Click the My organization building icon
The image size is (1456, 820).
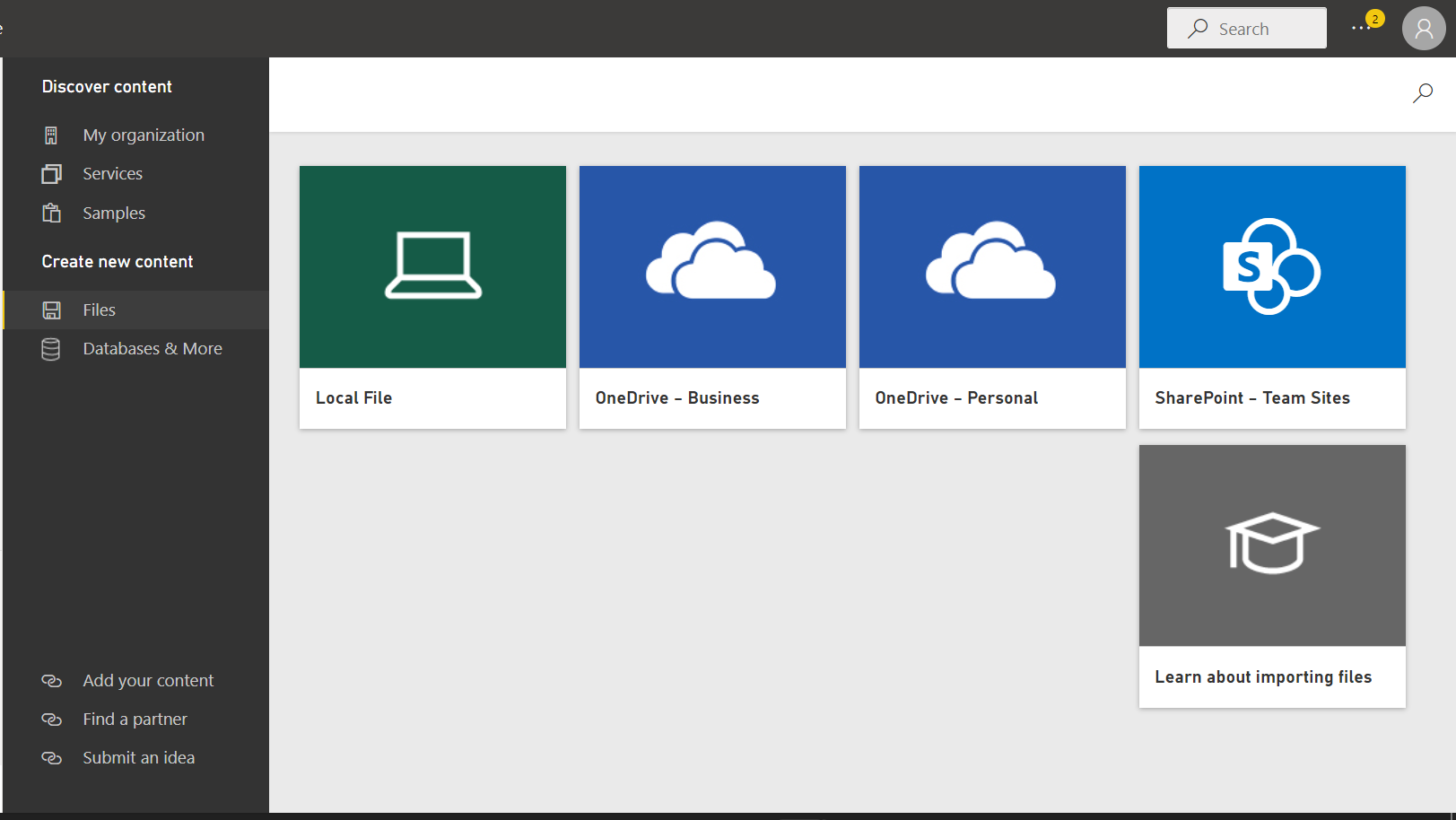click(x=51, y=135)
